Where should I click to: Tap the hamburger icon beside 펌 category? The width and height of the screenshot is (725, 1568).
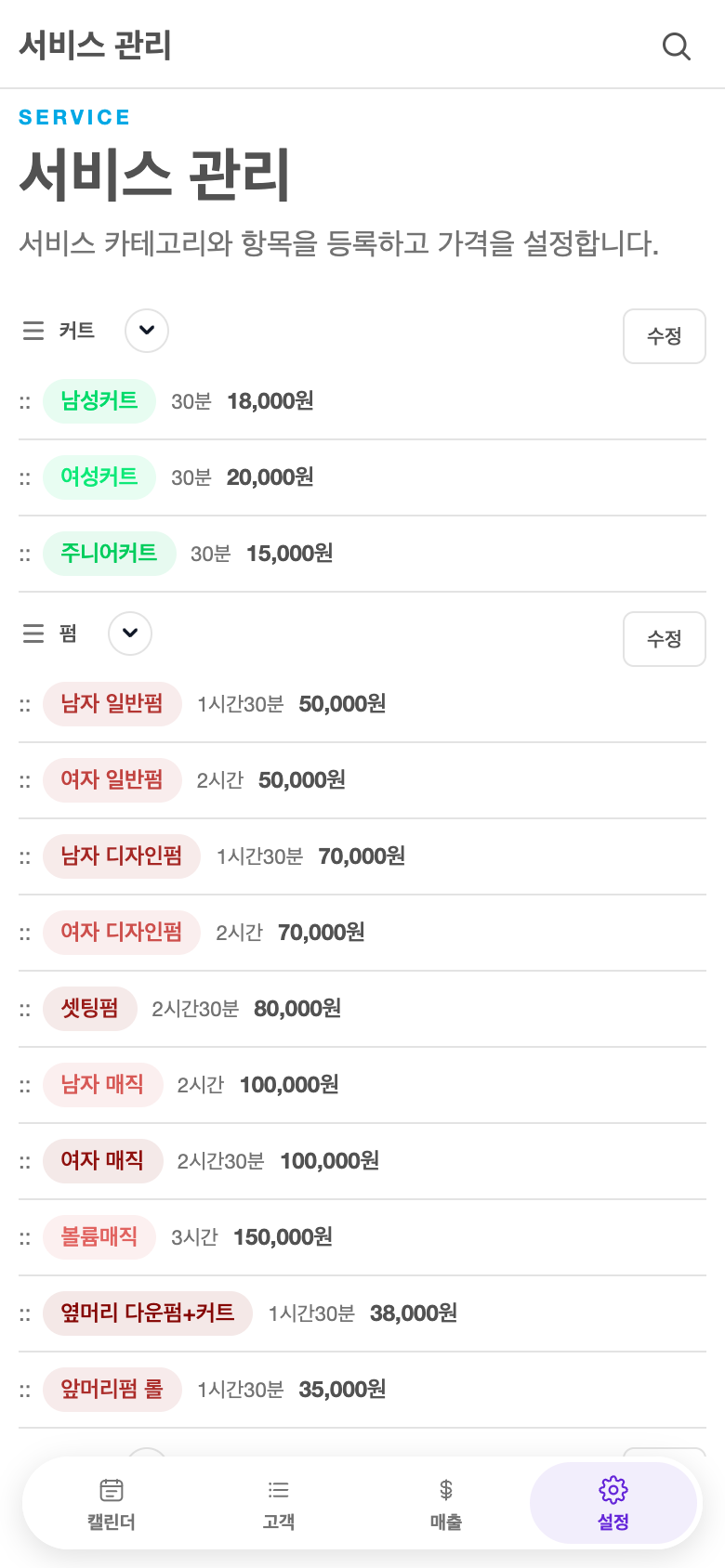(x=33, y=634)
